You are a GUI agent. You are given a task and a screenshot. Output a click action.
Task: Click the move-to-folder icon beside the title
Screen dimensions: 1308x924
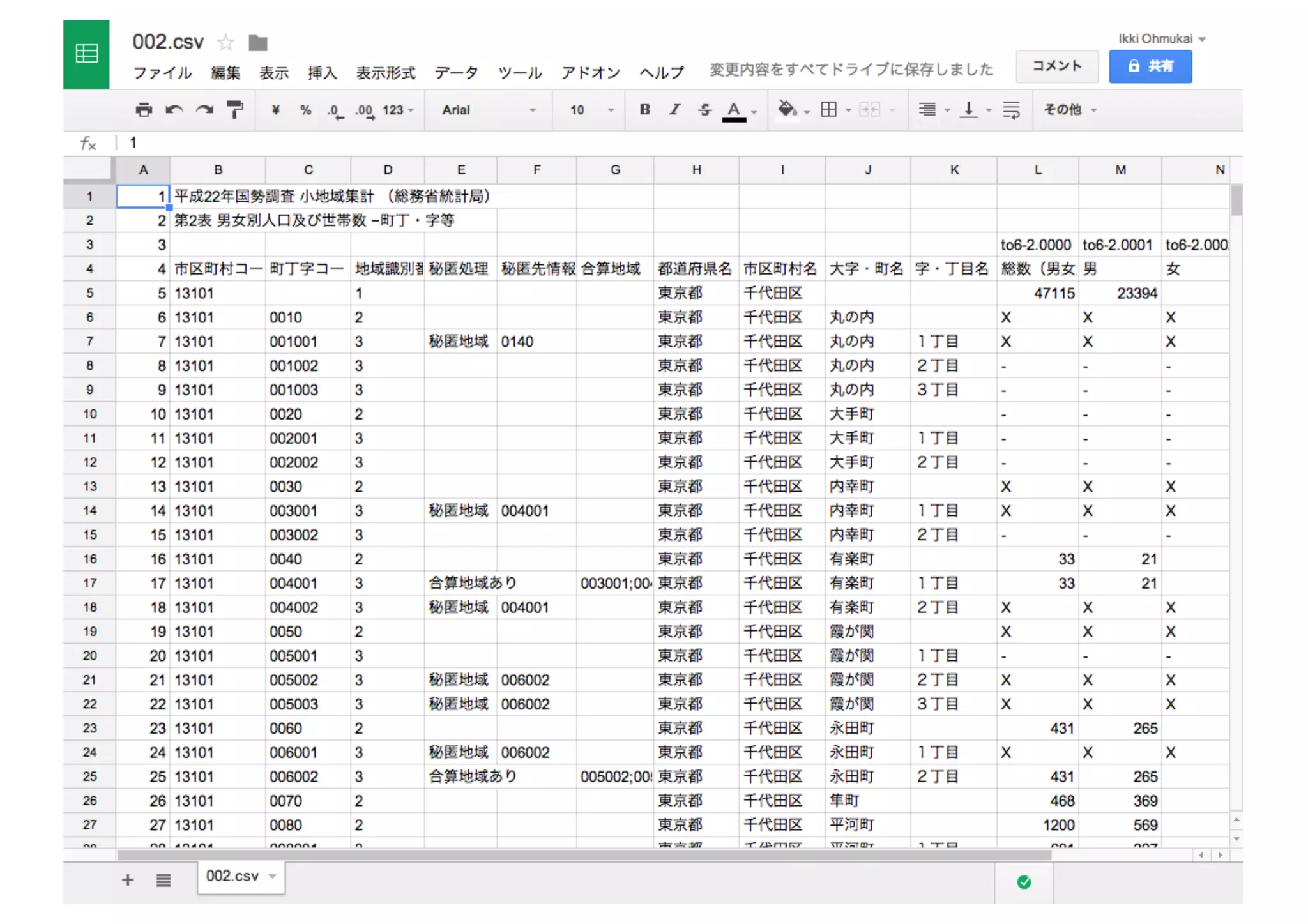tap(258, 43)
